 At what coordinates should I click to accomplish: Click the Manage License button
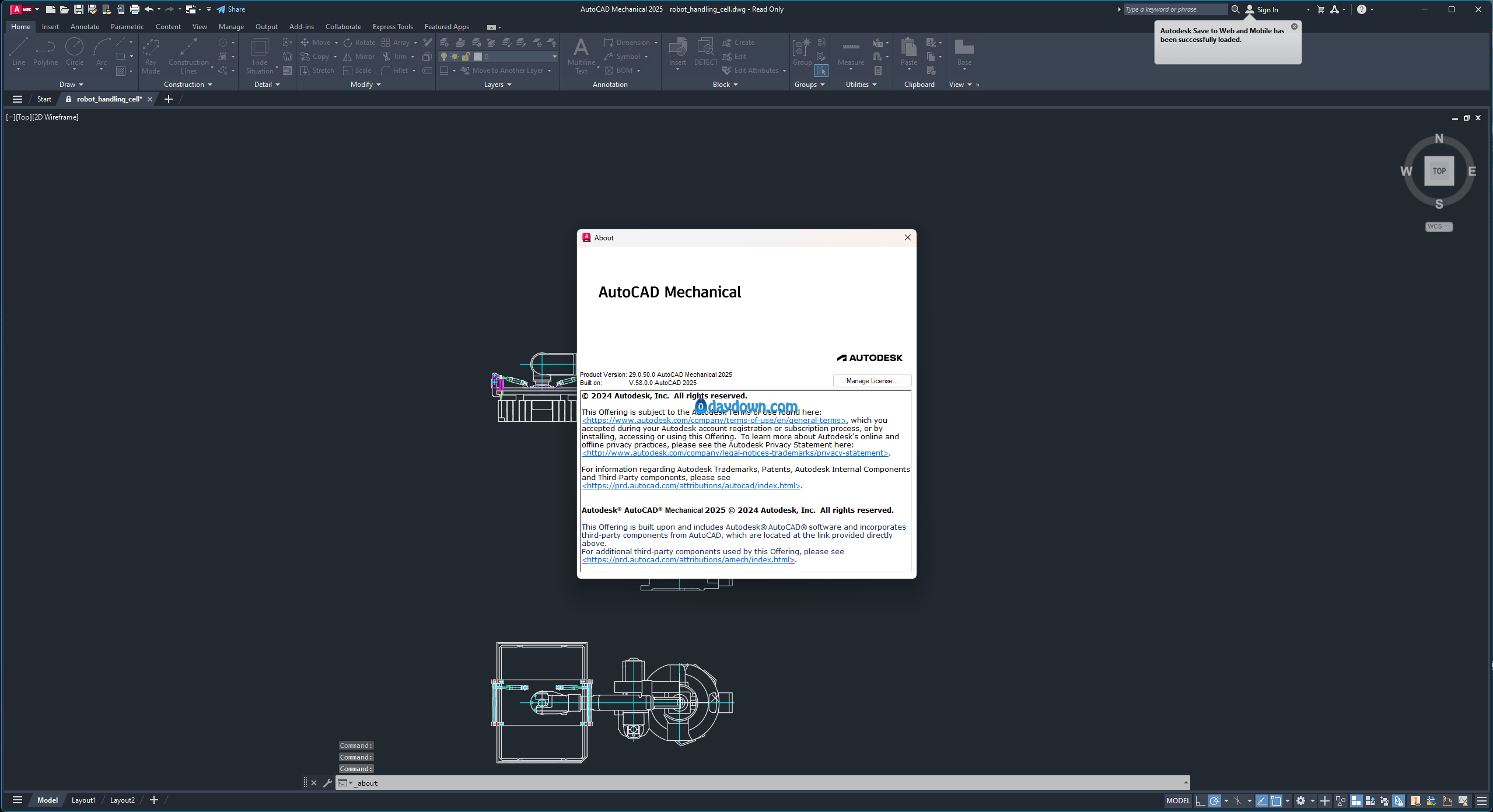coord(872,381)
